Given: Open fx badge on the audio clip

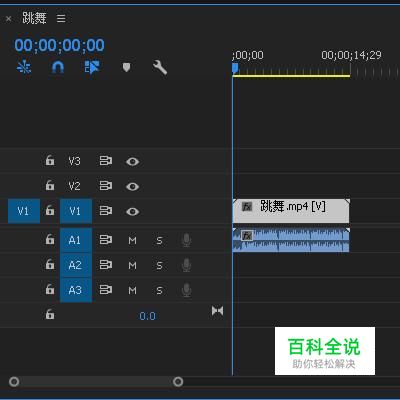Looking at the screenshot, I should [x=247, y=236].
